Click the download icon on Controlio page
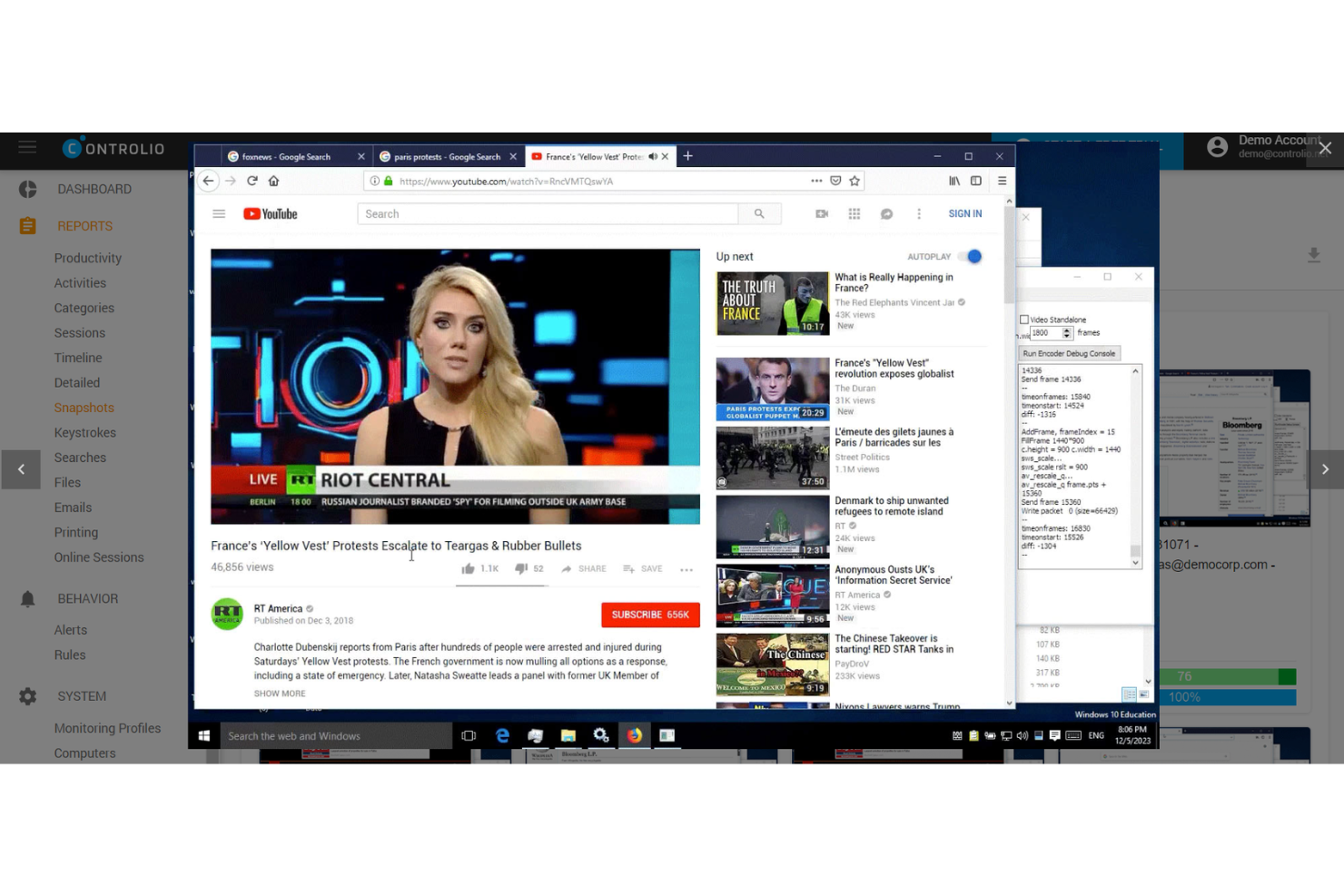The width and height of the screenshot is (1344, 896). click(x=1313, y=255)
